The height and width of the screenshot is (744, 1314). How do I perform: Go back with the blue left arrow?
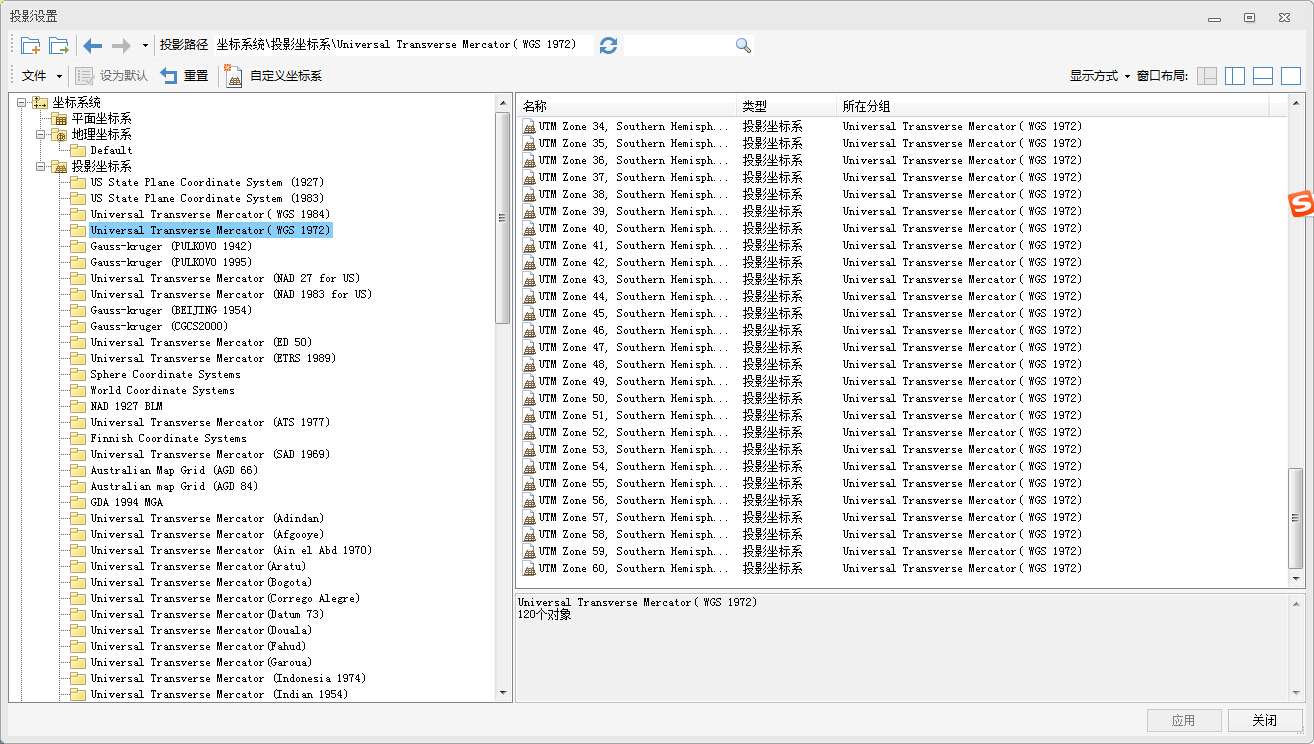(x=93, y=45)
